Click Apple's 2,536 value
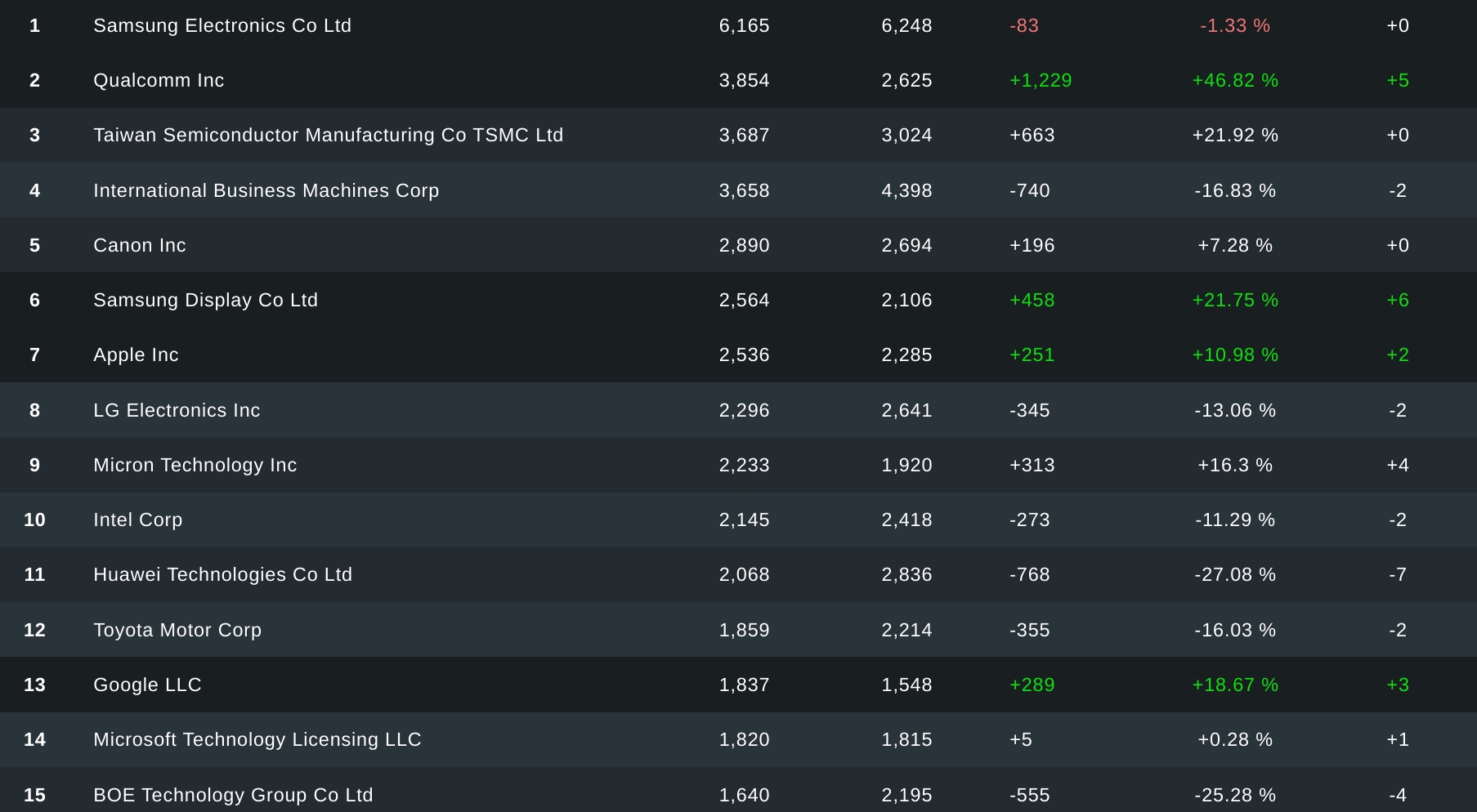This screenshot has width=1477, height=812. [x=745, y=355]
